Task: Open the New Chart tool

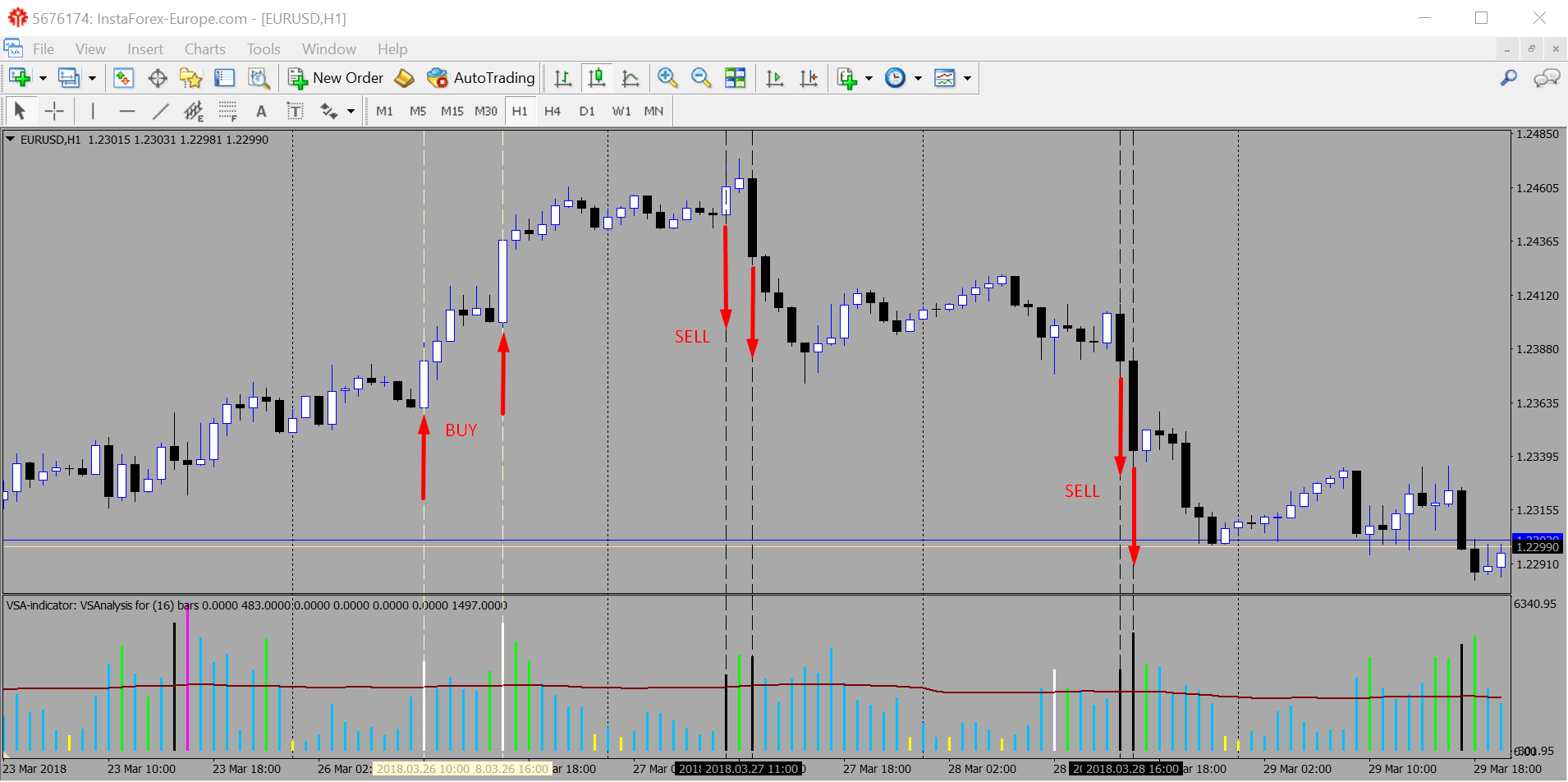Action: click(x=20, y=78)
